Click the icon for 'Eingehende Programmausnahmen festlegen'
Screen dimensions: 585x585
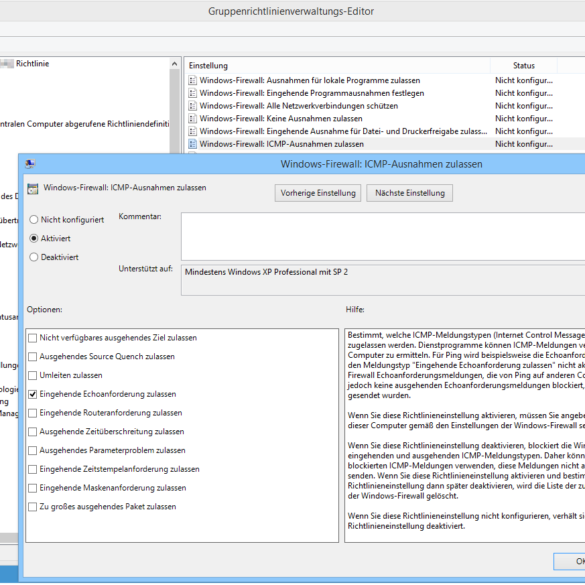[x=193, y=93]
